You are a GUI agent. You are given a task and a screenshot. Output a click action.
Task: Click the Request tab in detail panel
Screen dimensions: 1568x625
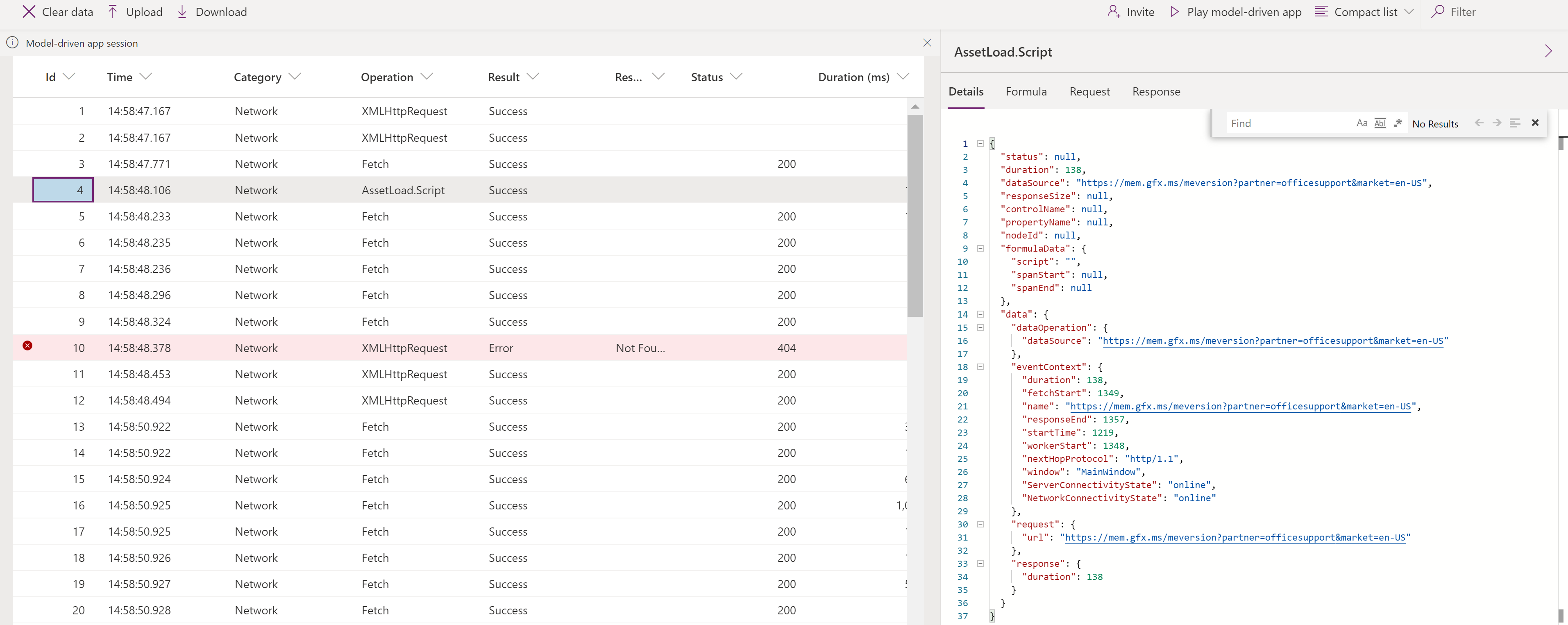[x=1090, y=91]
